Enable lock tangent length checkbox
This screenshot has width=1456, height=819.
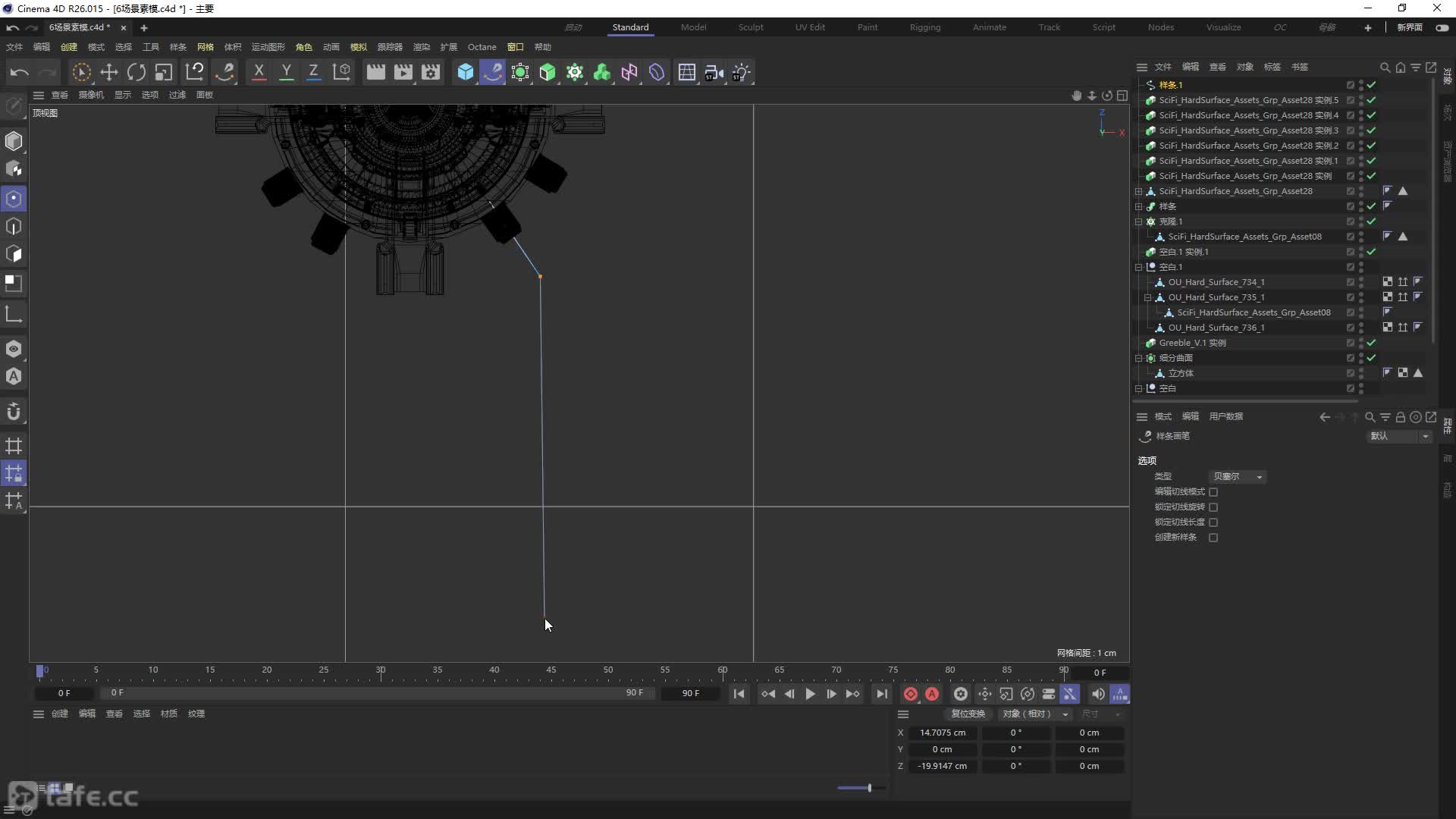pyautogui.click(x=1213, y=522)
